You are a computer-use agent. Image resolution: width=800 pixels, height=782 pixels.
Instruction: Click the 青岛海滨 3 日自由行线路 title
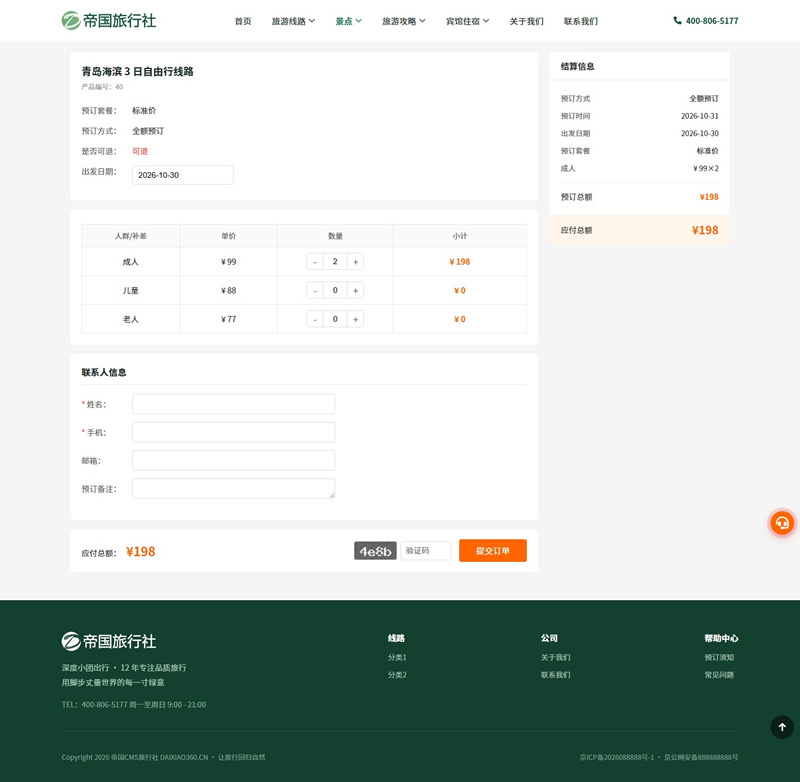click(138, 71)
